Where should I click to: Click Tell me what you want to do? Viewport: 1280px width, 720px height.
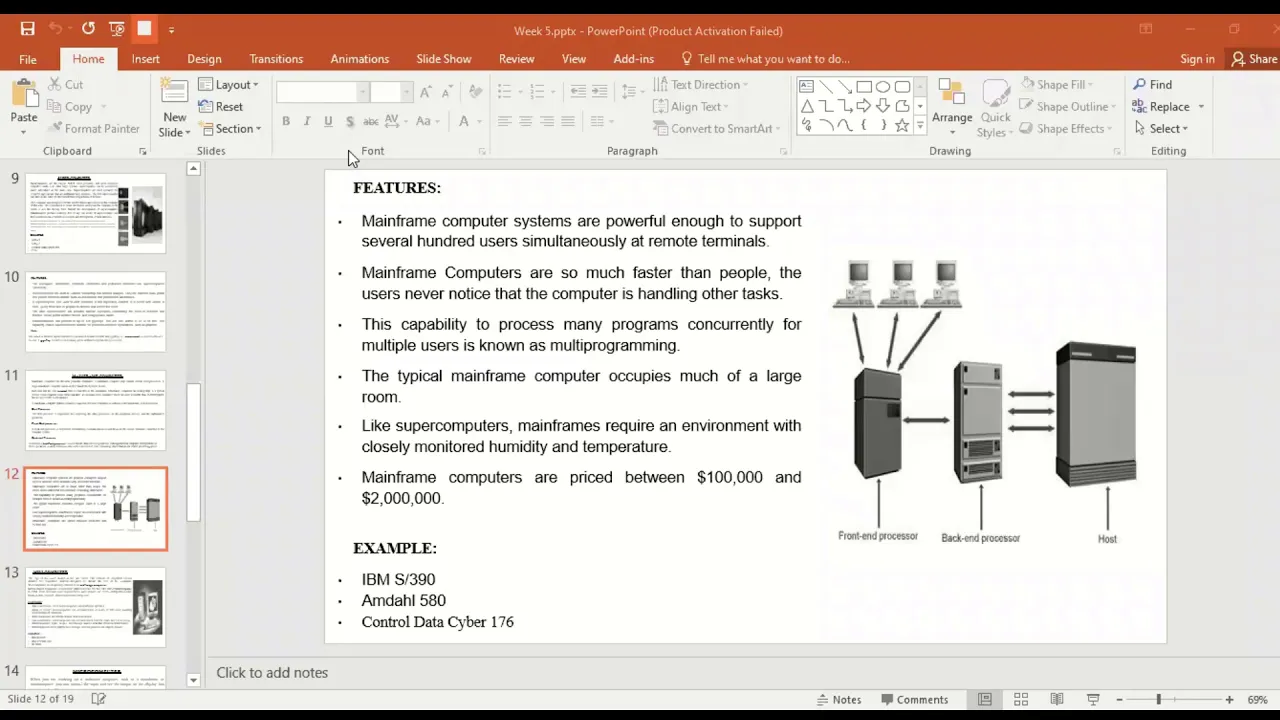[x=765, y=59]
